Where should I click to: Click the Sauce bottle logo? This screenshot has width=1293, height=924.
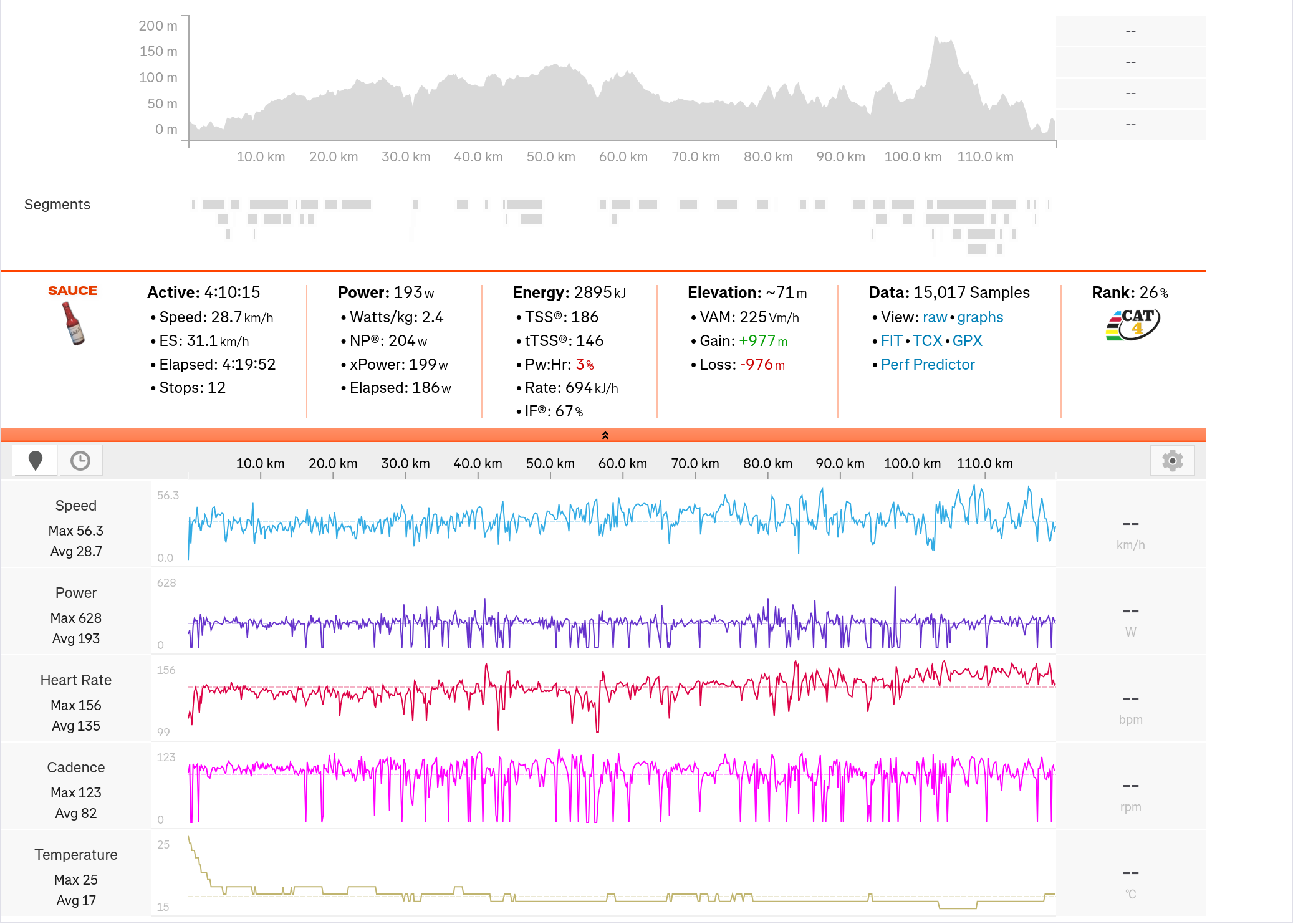pos(74,323)
